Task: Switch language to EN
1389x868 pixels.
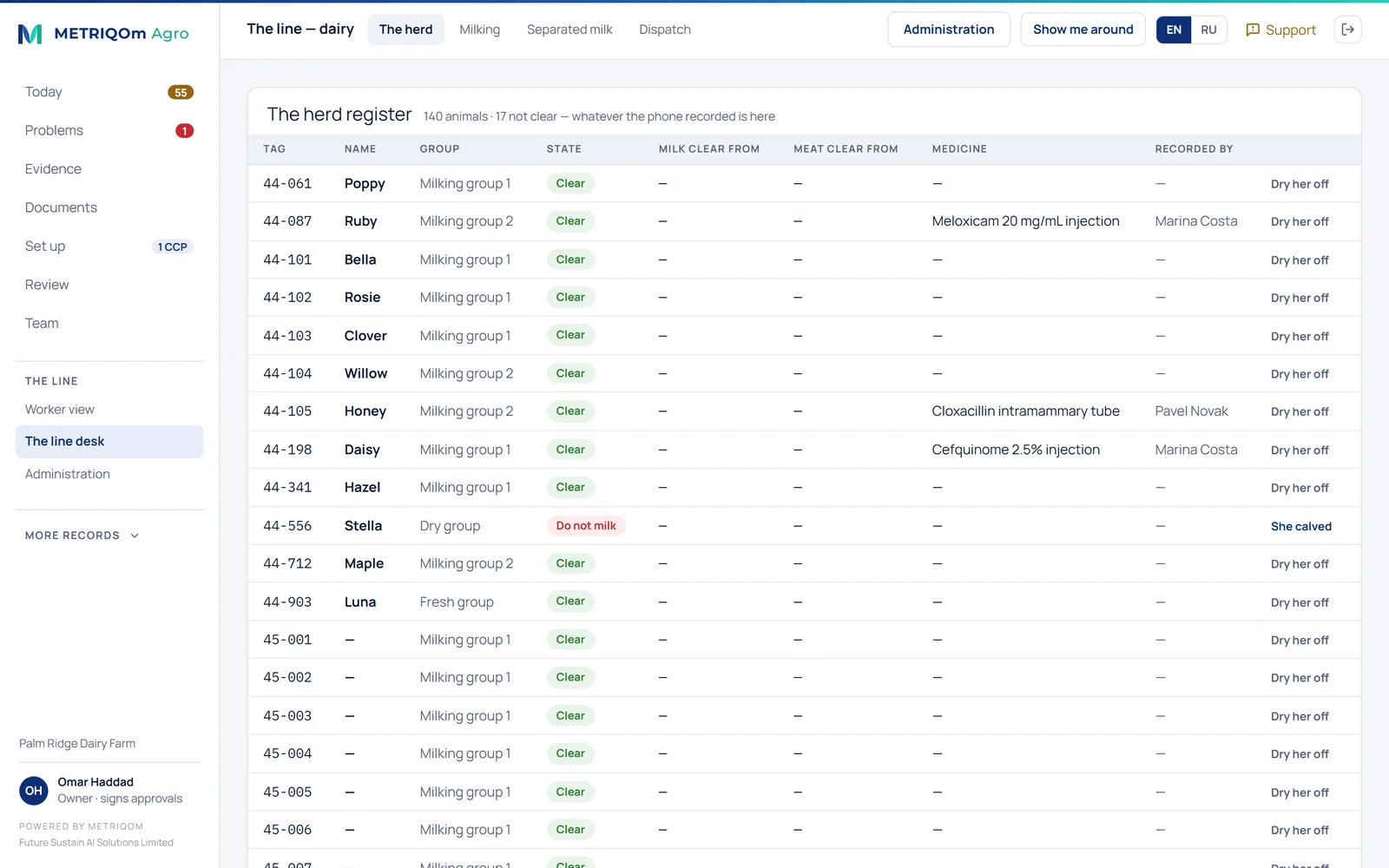Action: click(x=1174, y=30)
